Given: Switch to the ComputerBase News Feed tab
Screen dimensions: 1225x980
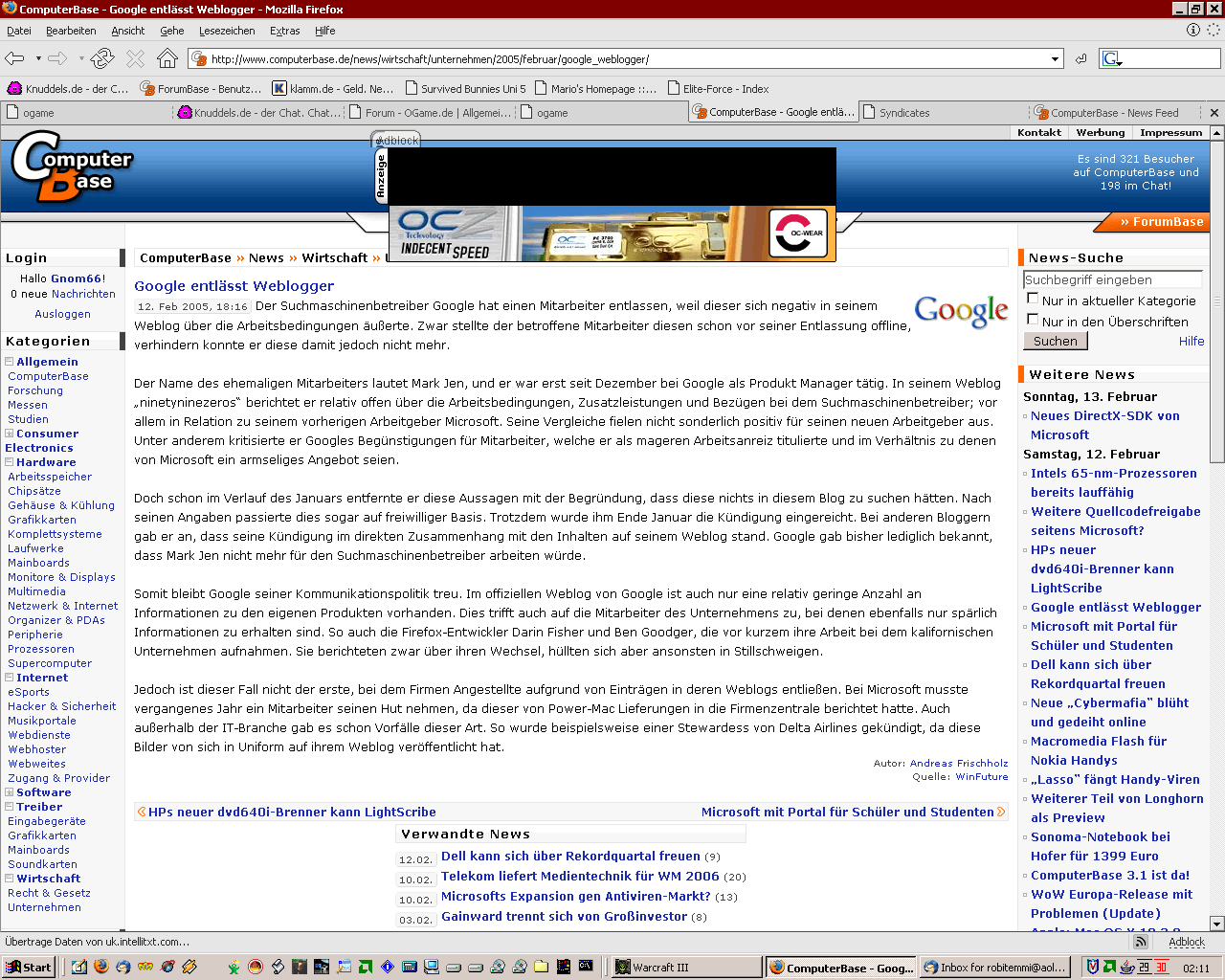Looking at the screenshot, I should click(x=1115, y=113).
